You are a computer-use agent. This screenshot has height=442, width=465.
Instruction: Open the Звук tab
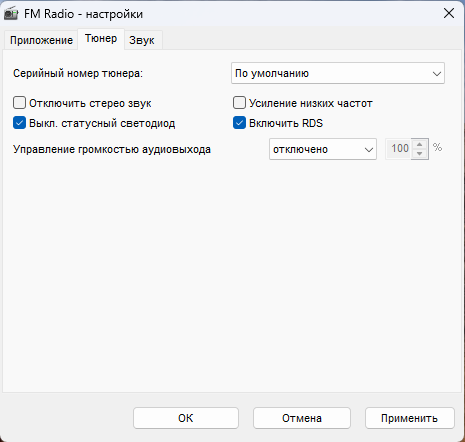tap(142, 40)
